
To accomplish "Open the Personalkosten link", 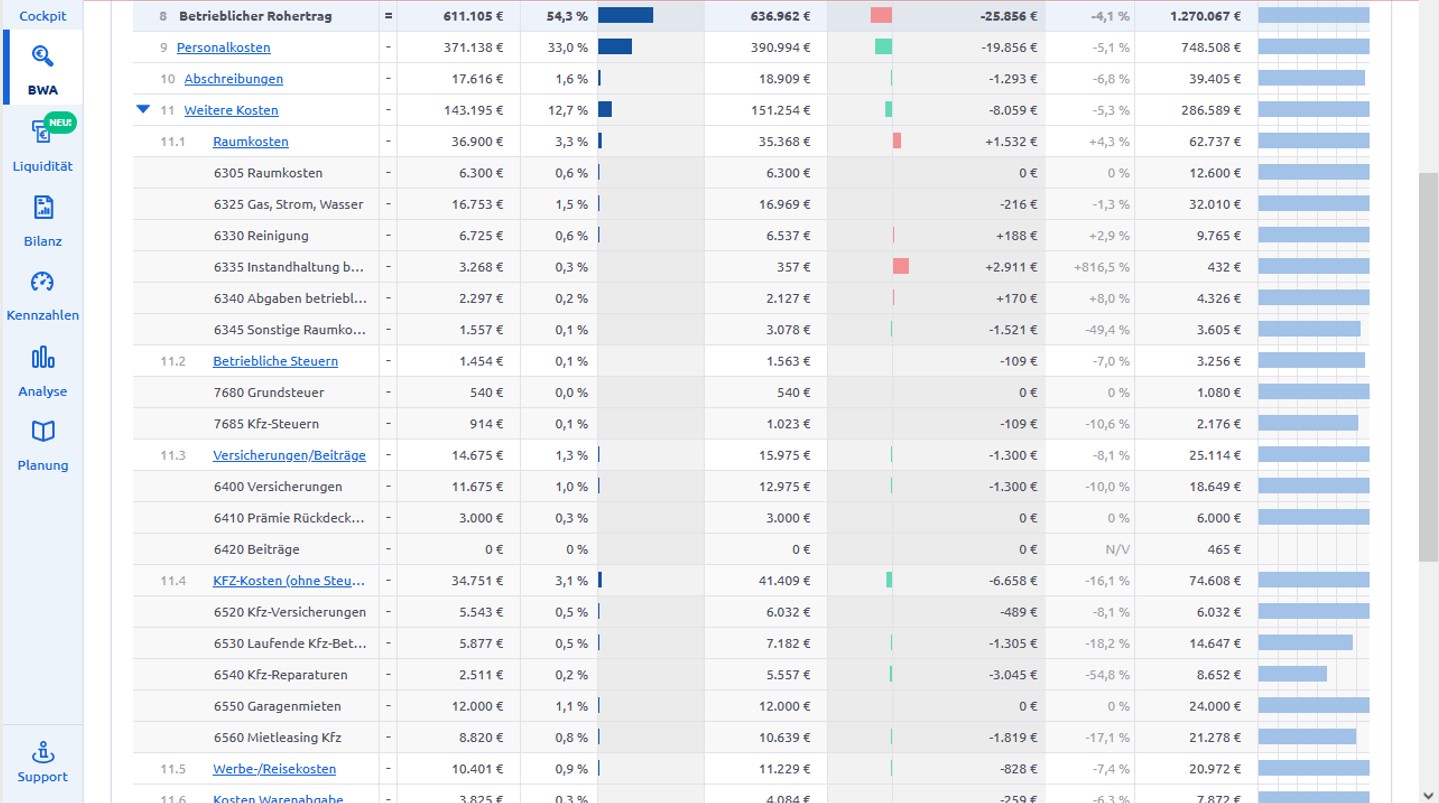I will 223,47.
